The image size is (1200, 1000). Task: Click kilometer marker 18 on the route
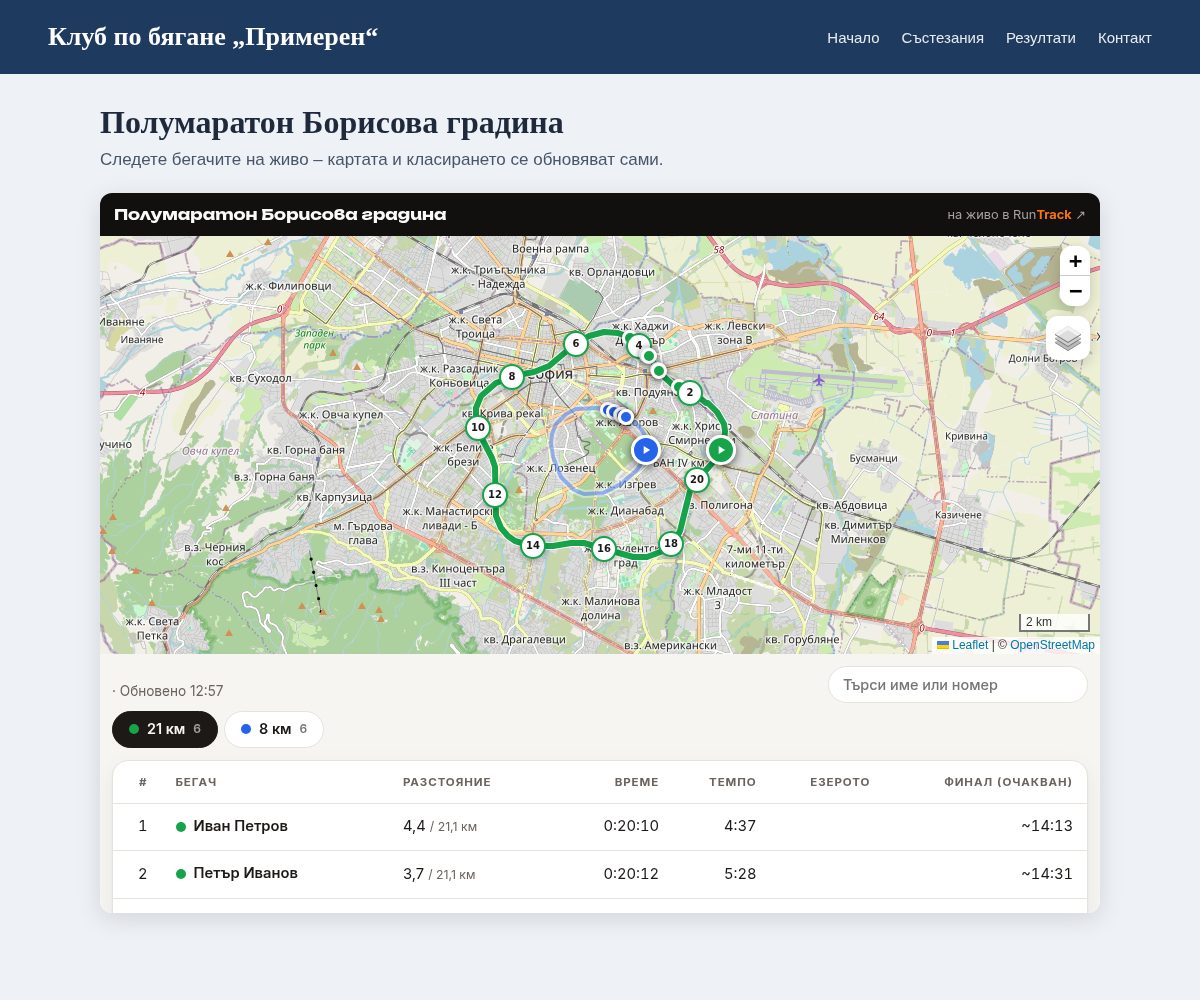[671, 544]
